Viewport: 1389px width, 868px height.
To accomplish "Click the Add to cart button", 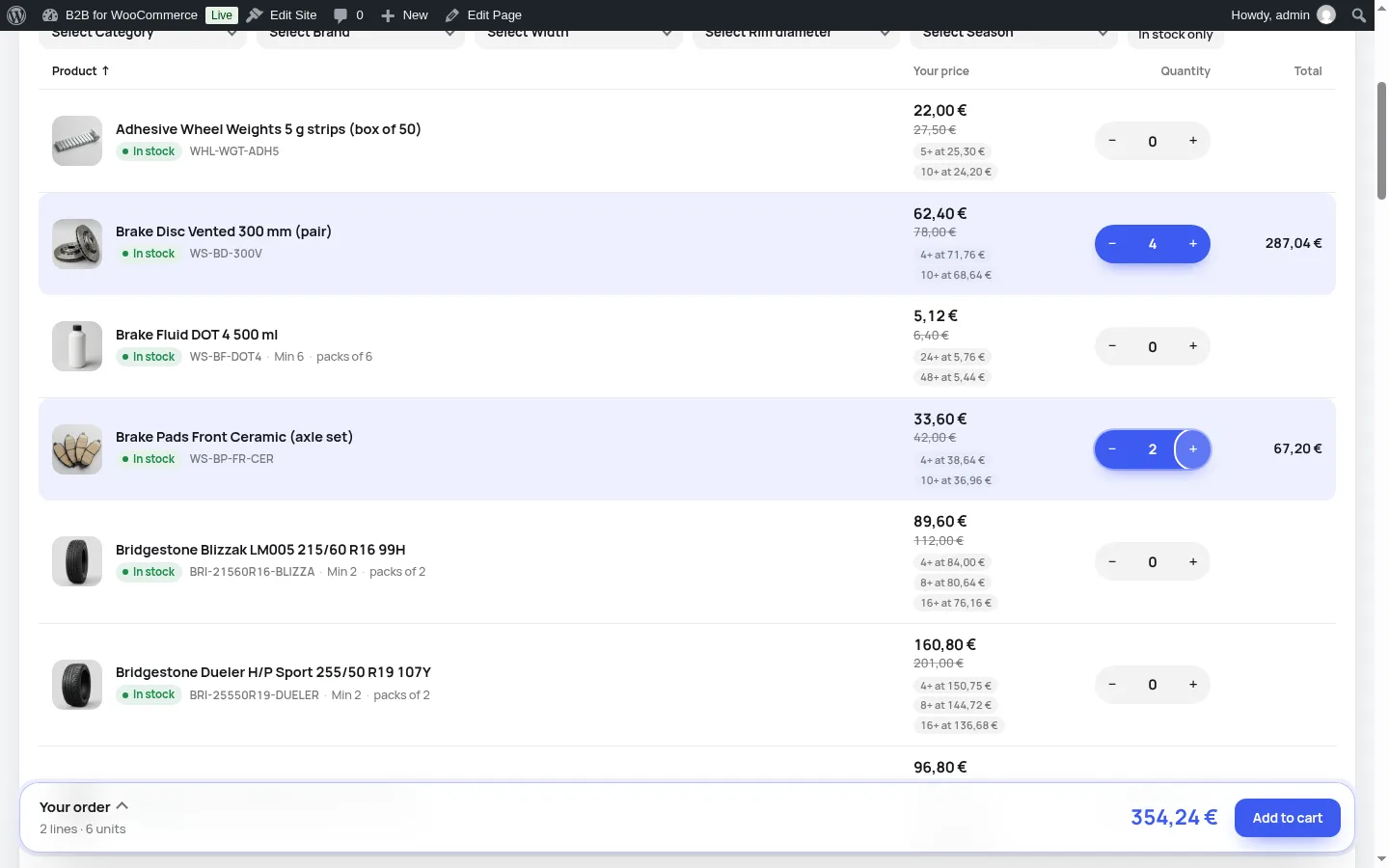I will click(1287, 818).
